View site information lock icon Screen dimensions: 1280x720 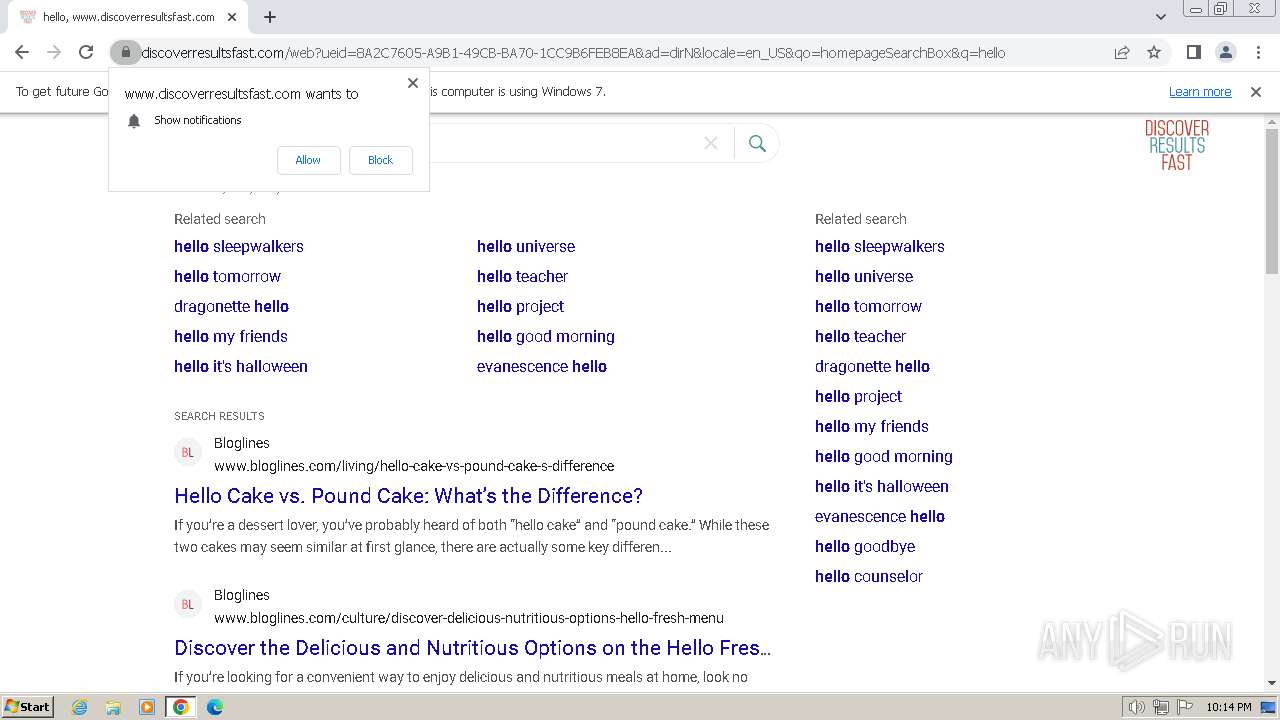125,52
